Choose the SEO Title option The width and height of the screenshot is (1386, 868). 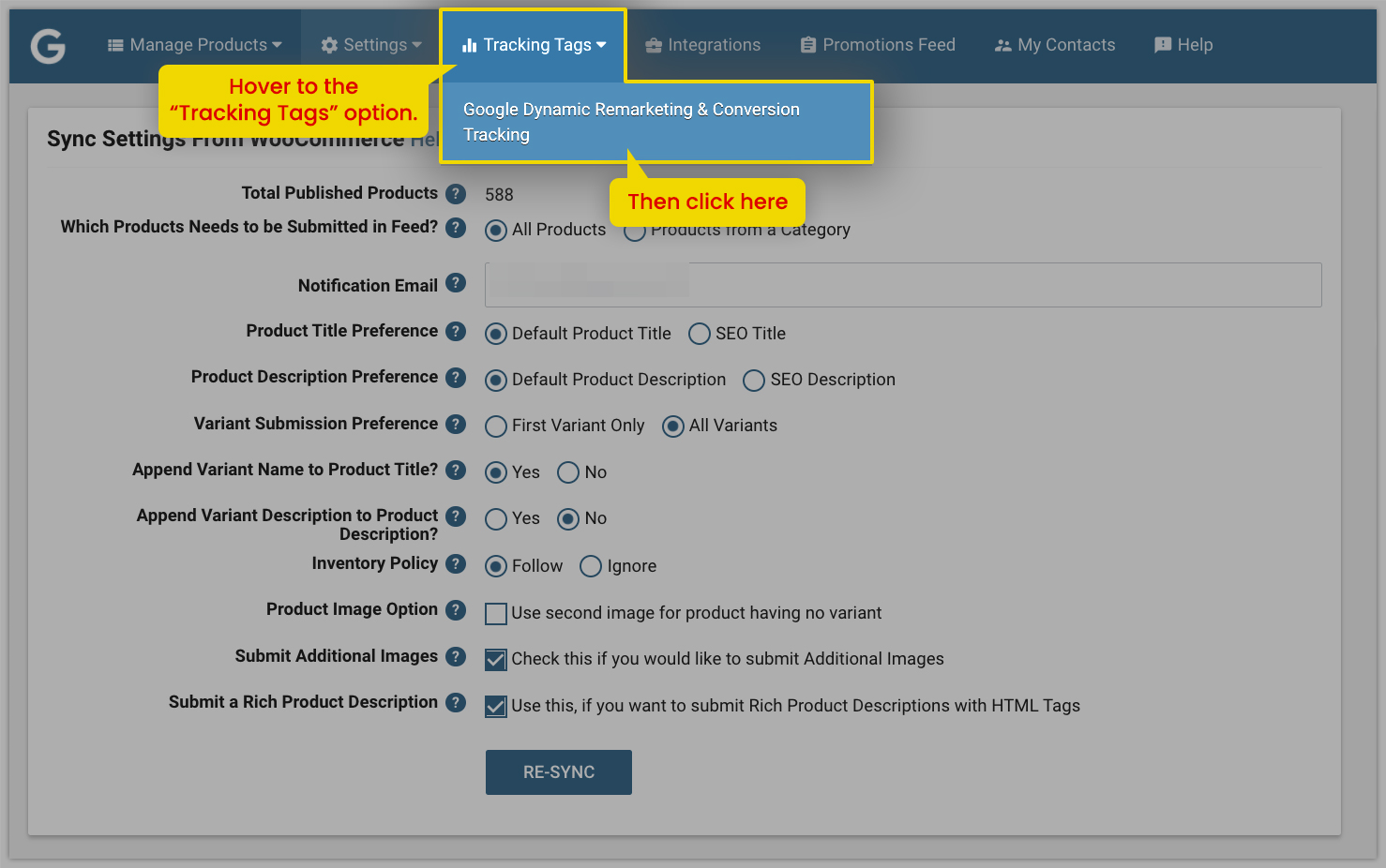coord(700,335)
